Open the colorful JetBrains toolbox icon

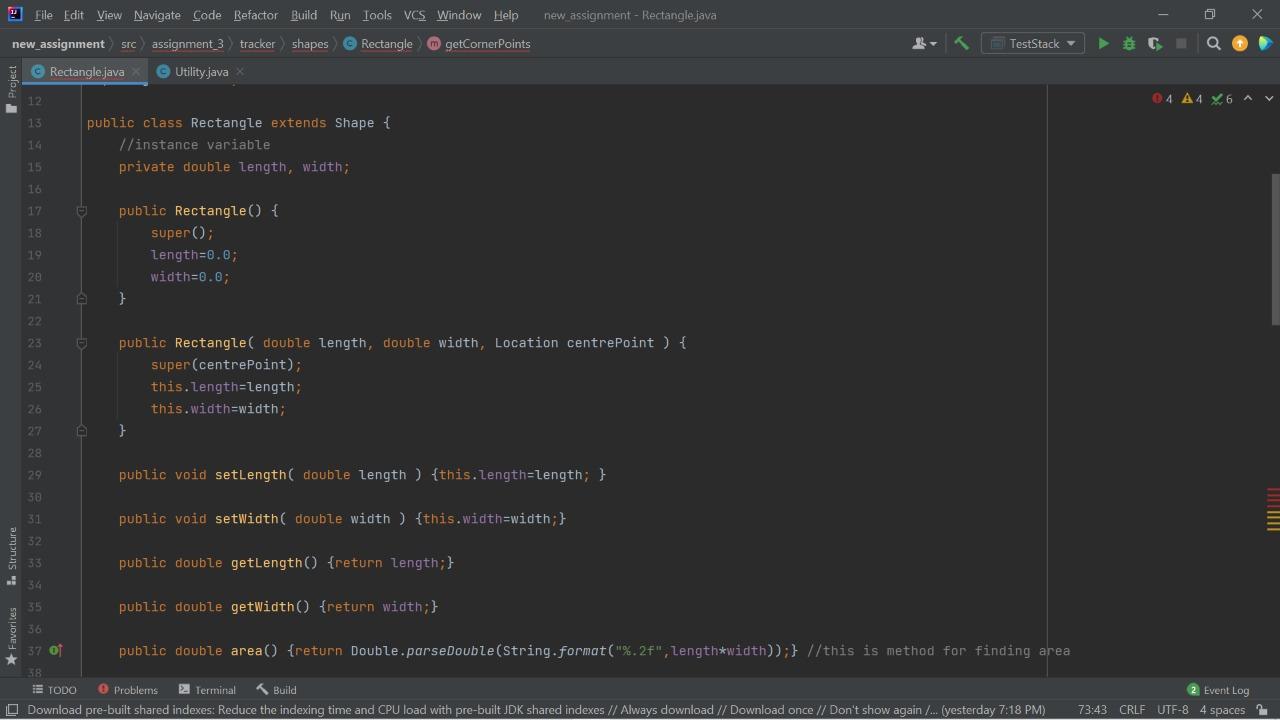(x=1265, y=44)
